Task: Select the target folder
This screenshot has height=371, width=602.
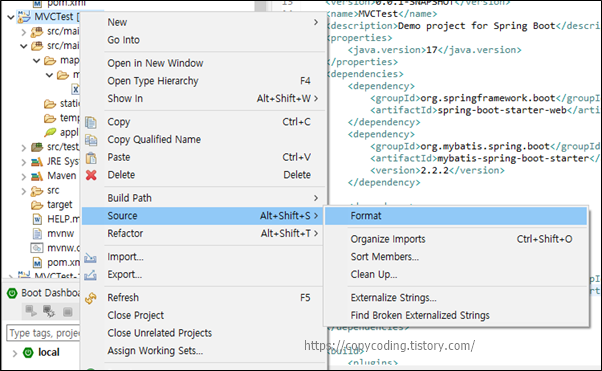Action: [51, 205]
